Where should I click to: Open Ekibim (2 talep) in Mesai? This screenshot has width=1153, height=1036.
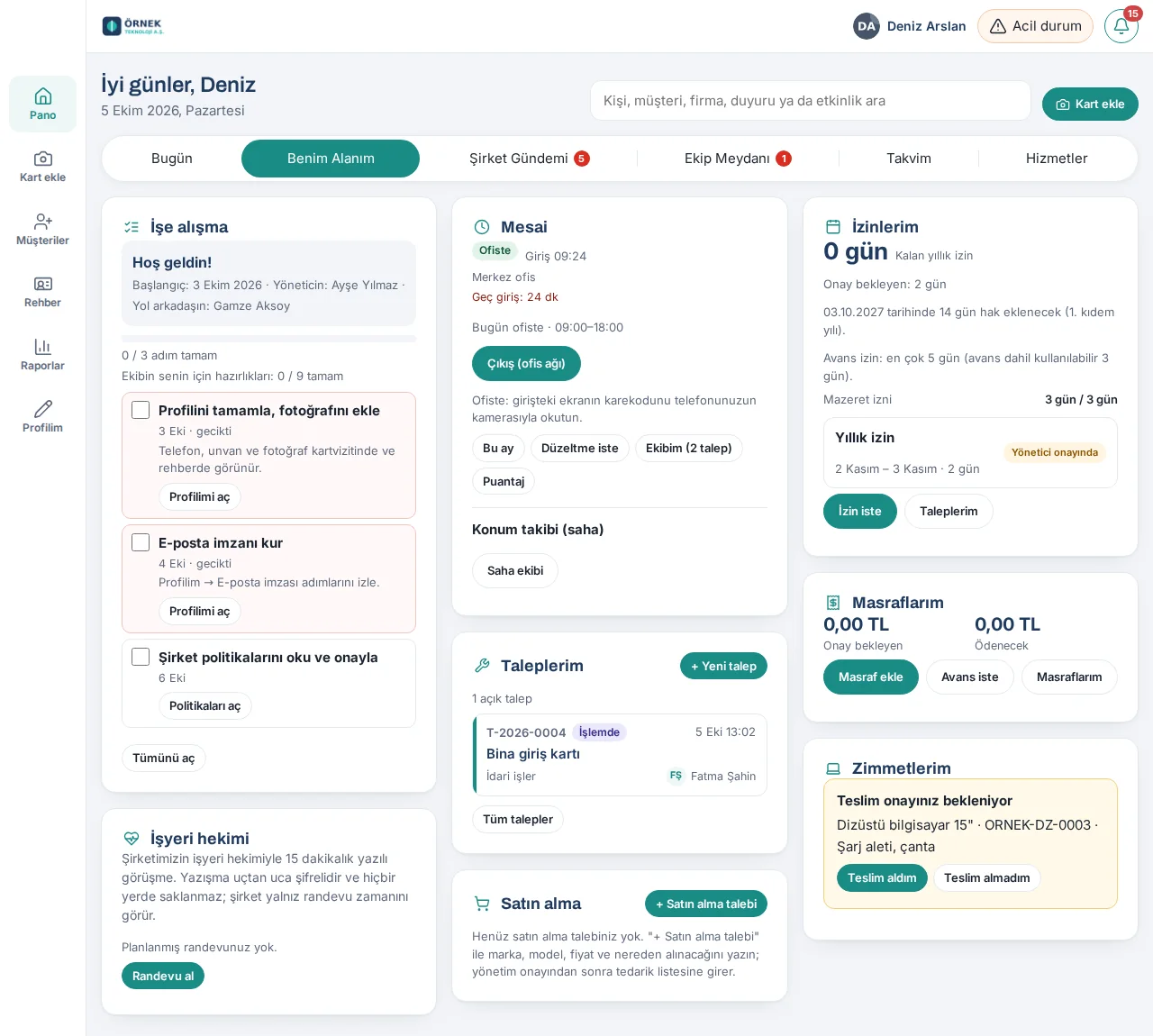[689, 448]
